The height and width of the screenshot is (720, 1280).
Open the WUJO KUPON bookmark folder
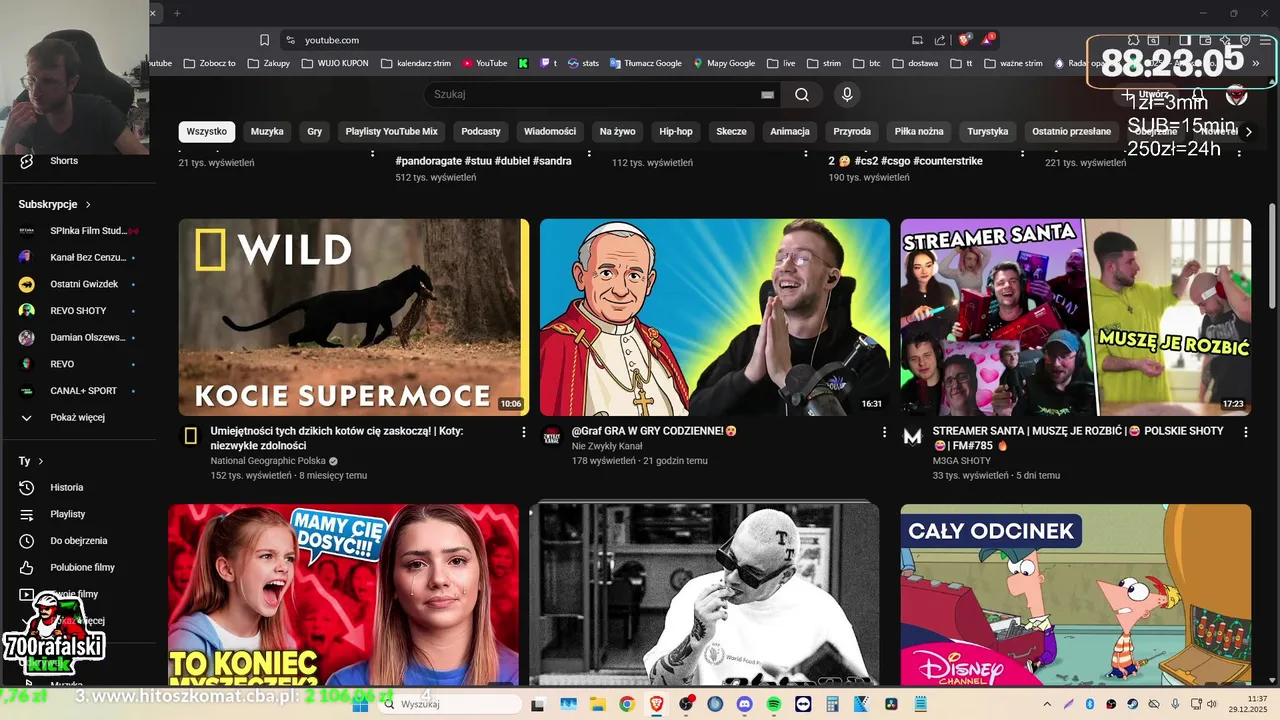(x=334, y=63)
